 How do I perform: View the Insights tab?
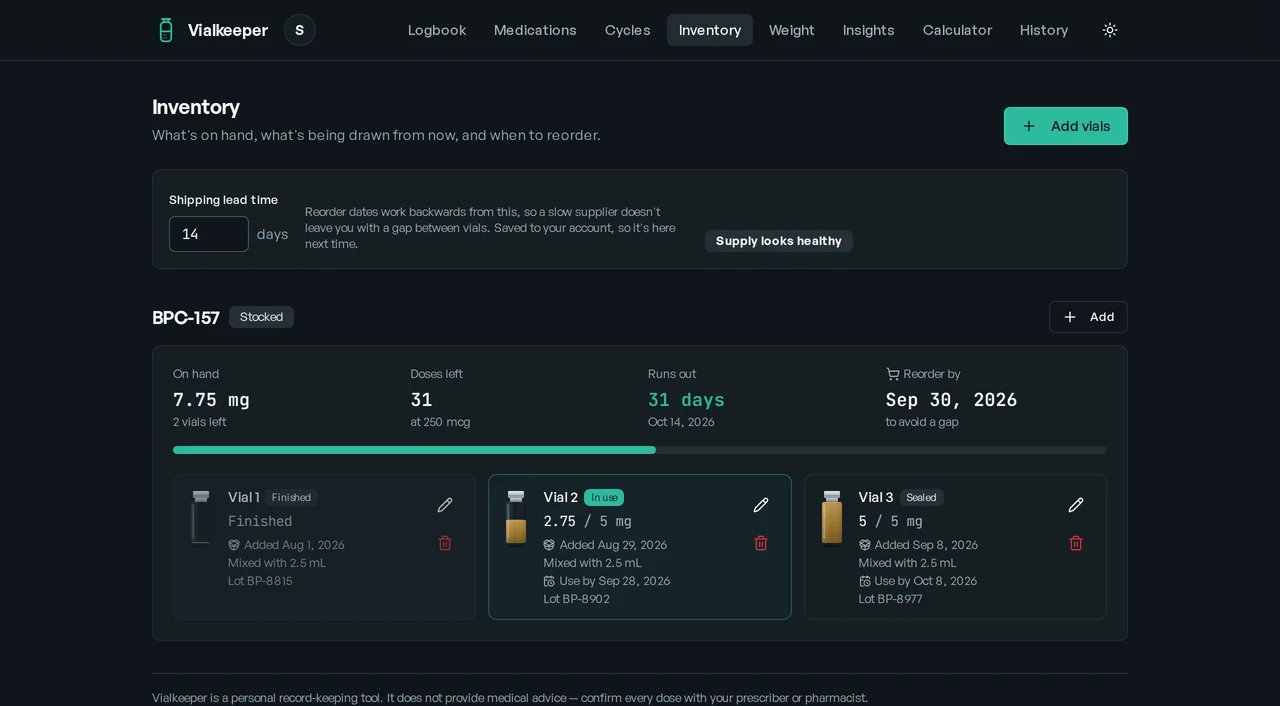(x=869, y=30)
